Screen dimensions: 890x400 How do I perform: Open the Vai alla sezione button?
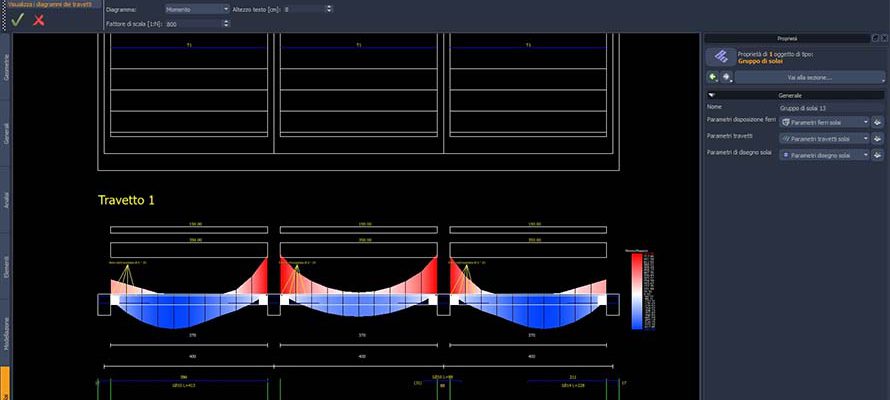pos(809,77)
